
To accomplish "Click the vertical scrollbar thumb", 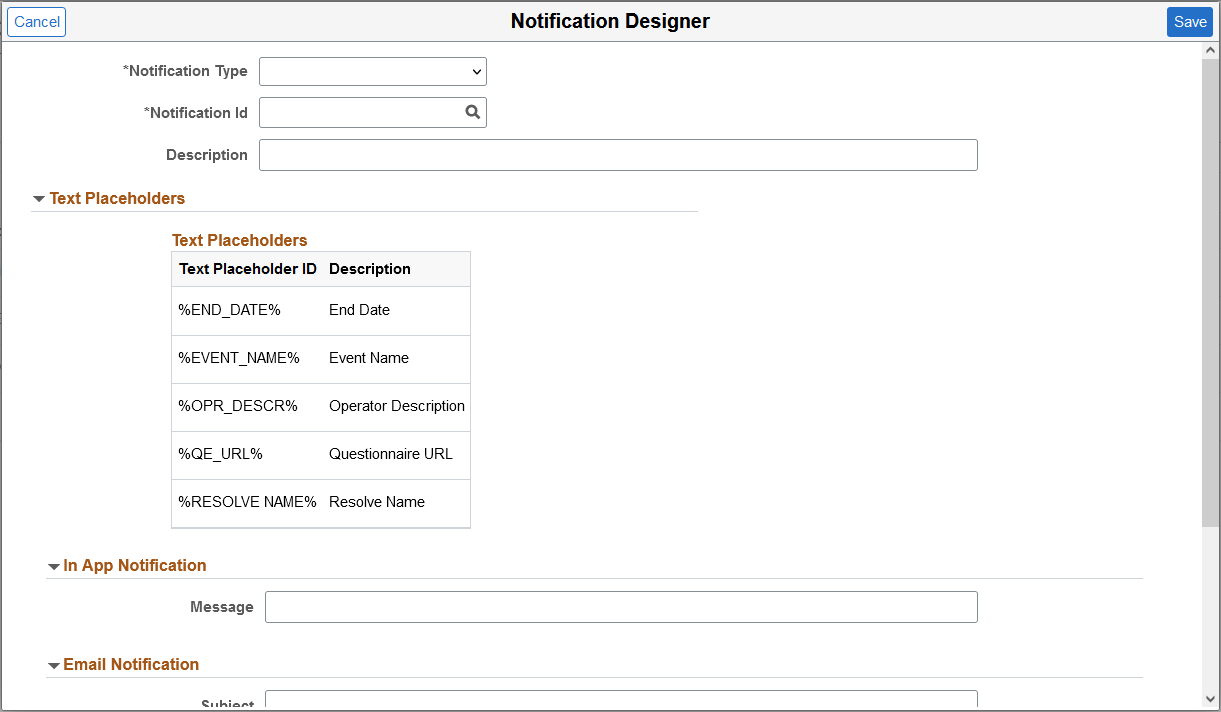I will pos(1211,292).
